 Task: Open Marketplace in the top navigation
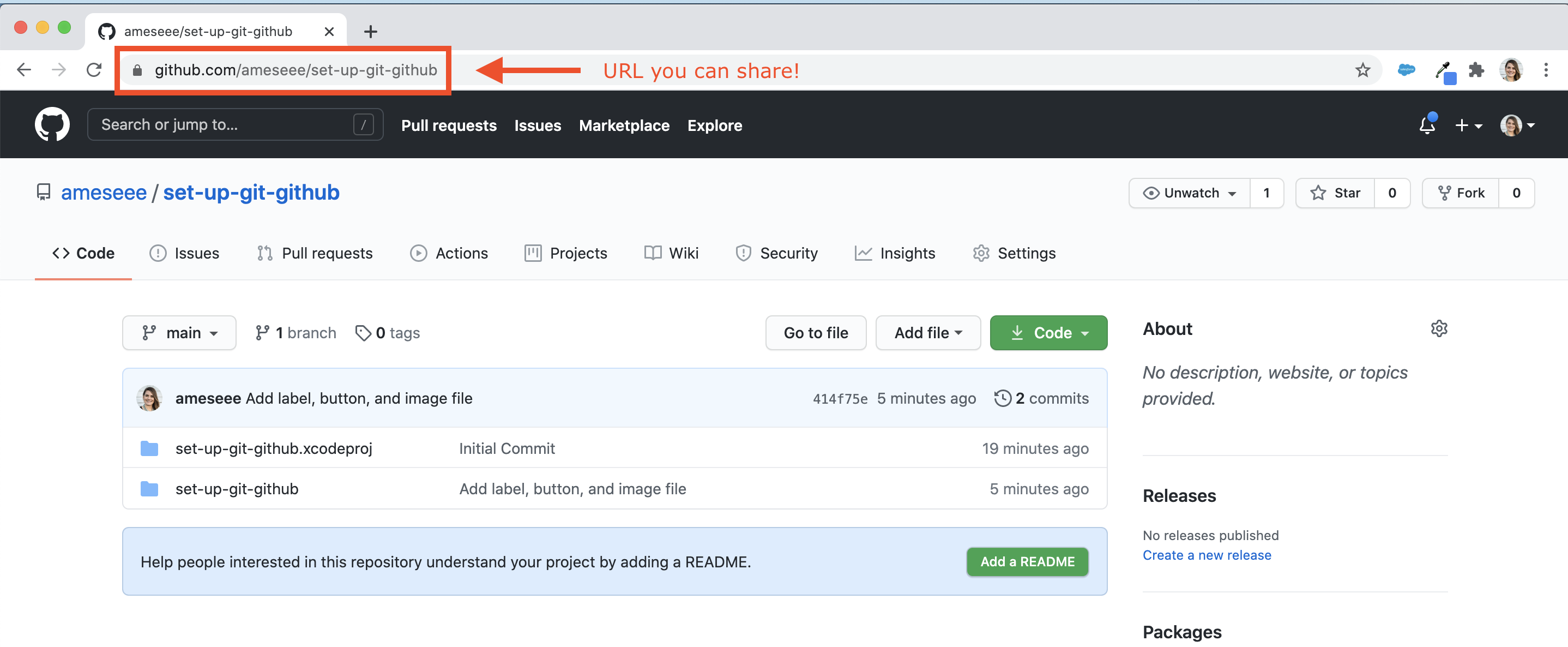point(624,125)
